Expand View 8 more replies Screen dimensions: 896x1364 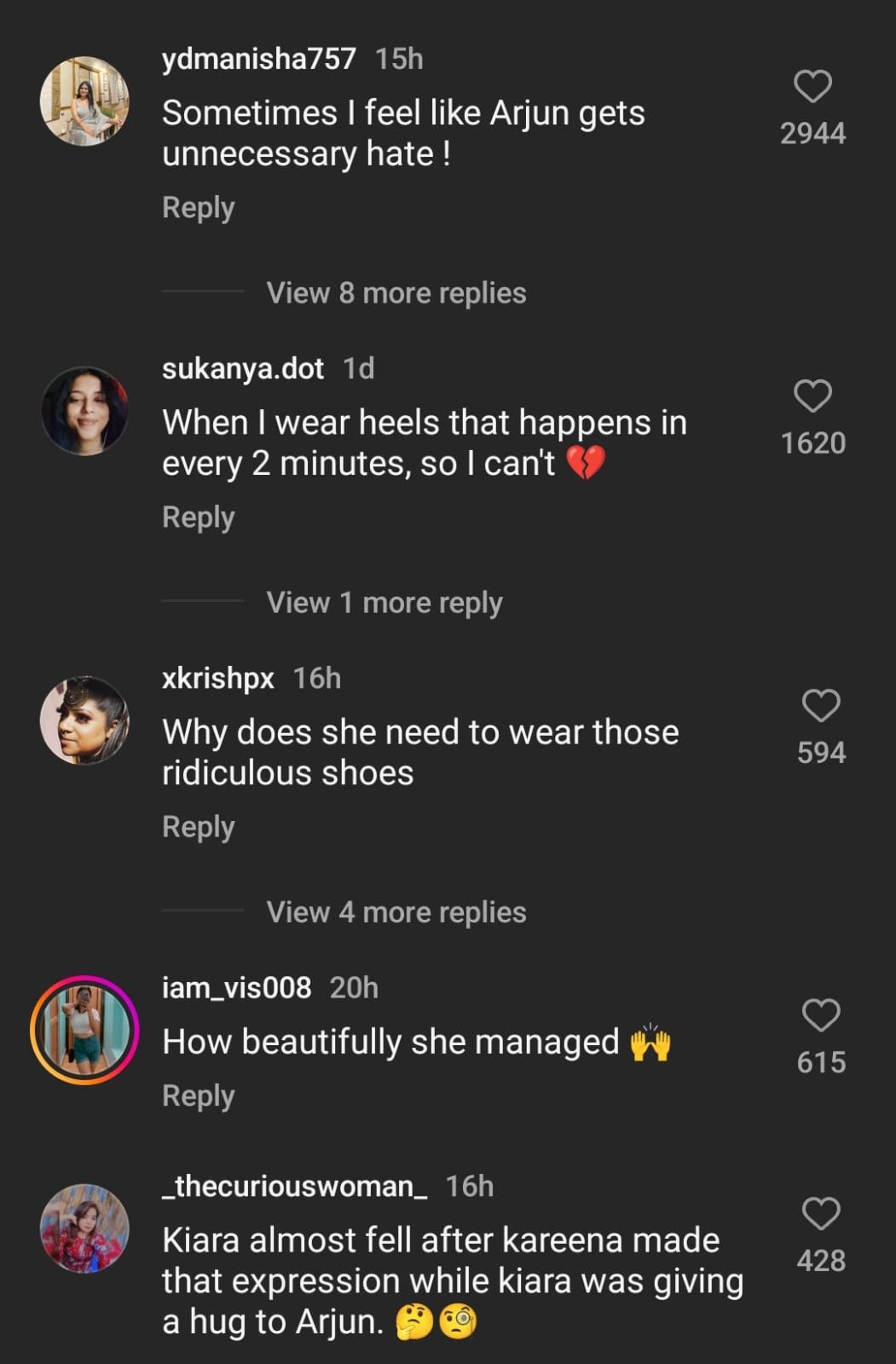[x=396, y=293]
